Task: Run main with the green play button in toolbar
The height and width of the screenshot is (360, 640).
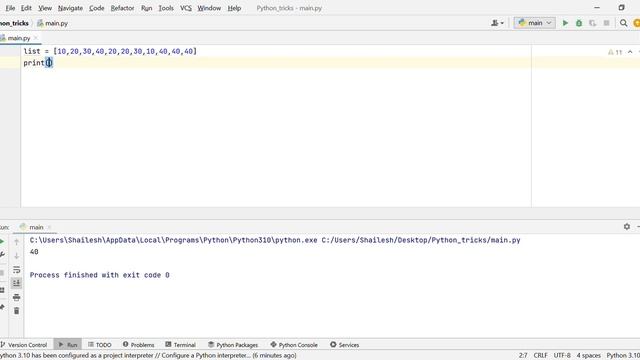Action: (x=565, y=23)
